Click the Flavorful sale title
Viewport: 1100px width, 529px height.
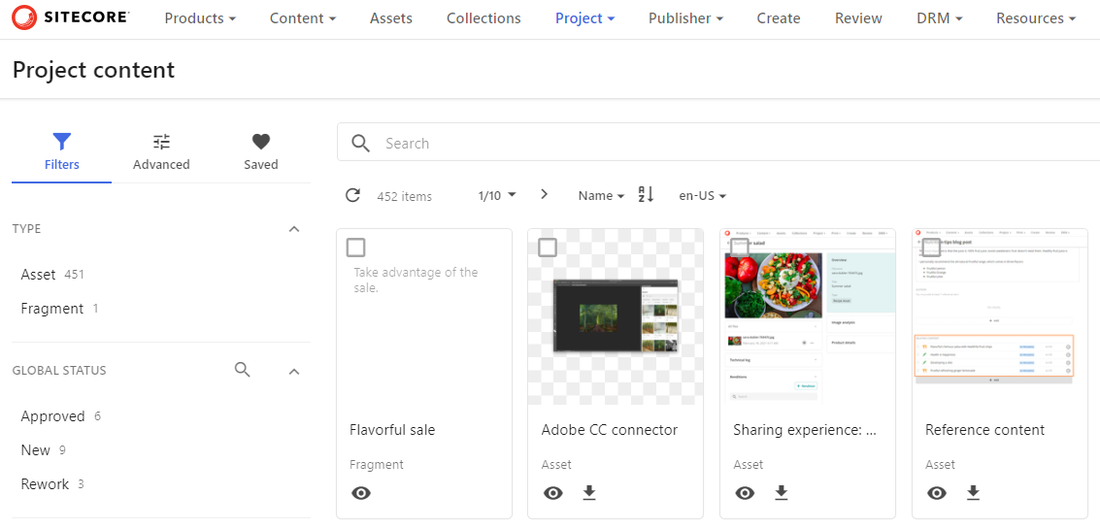click(392, 430)
